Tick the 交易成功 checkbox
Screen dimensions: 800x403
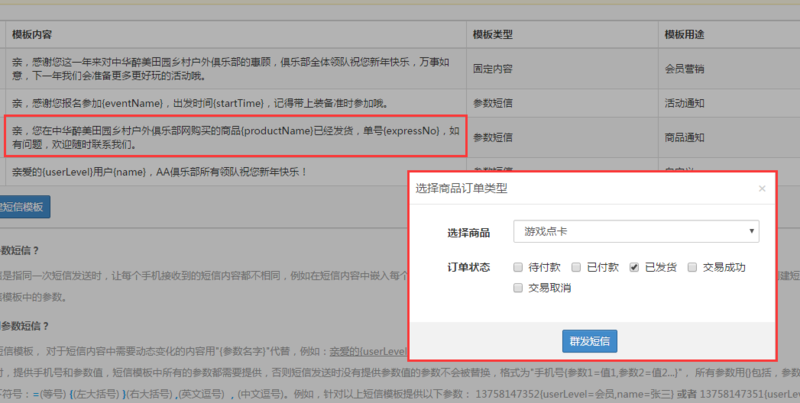tap(692, 268)
